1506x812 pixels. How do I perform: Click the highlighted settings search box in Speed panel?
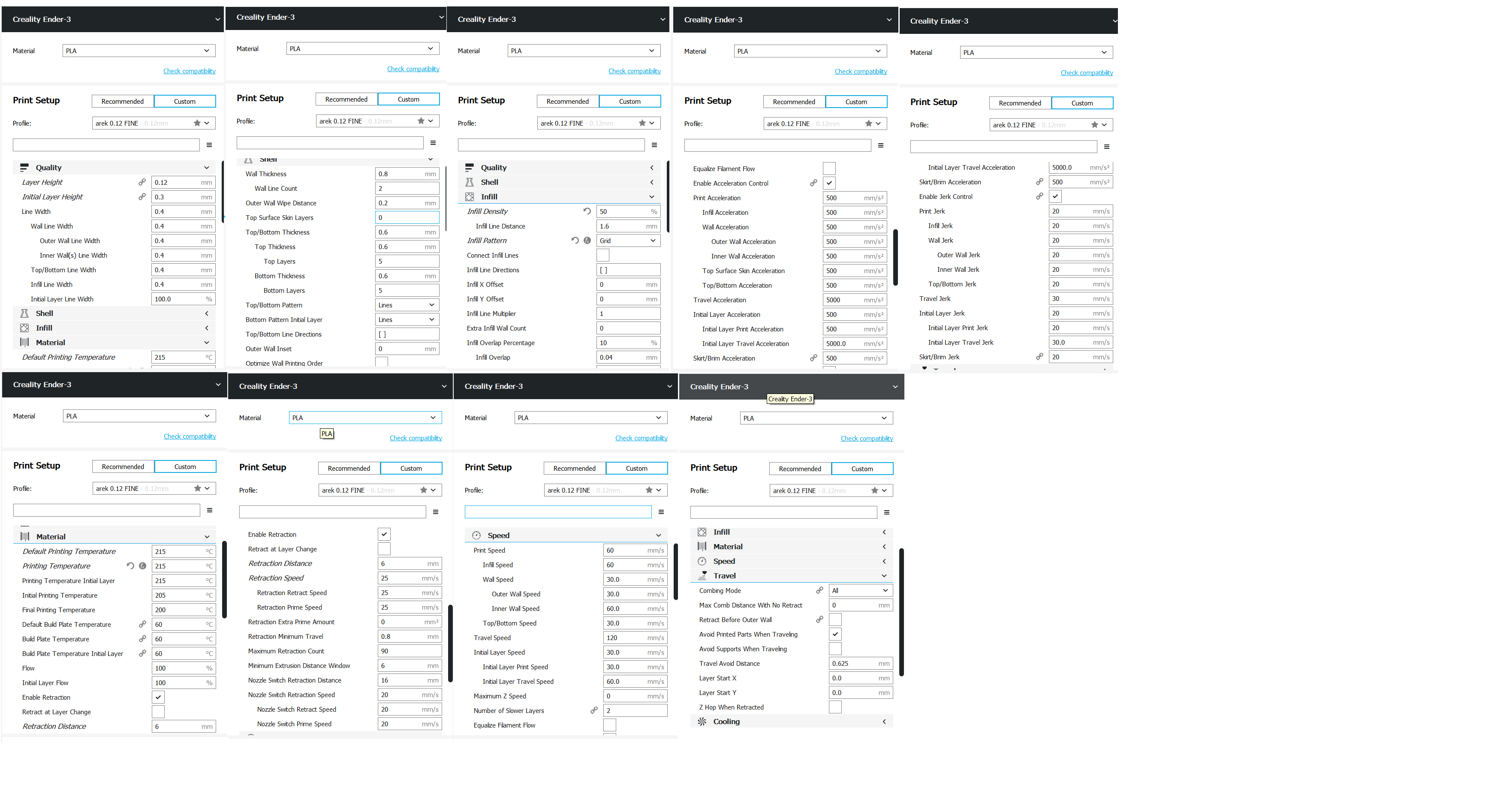[x=558, y=512]
